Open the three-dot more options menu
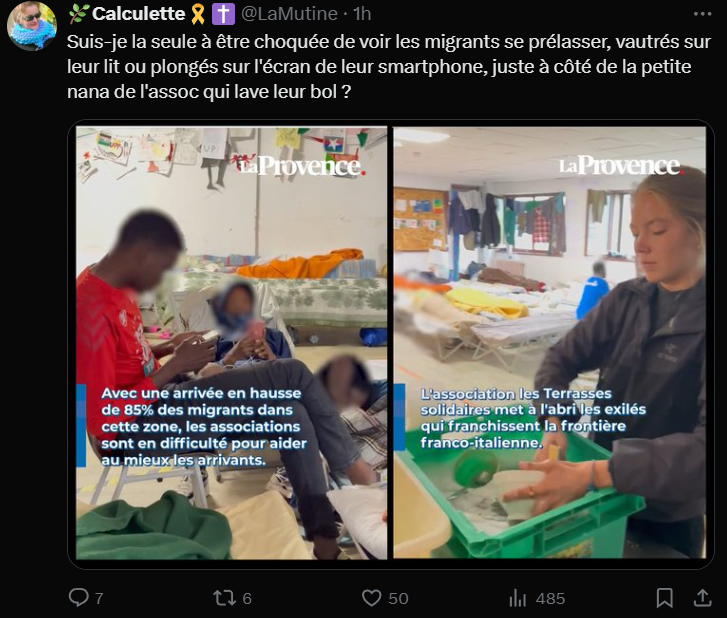Viewport: 727px width, 618px height. (x=702, y=14)
